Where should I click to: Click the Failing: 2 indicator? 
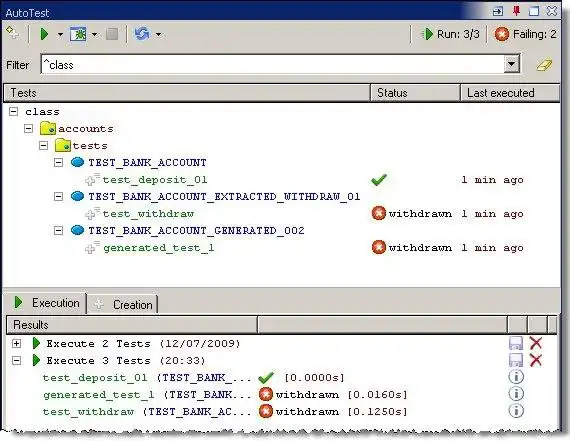coord(525,34)
